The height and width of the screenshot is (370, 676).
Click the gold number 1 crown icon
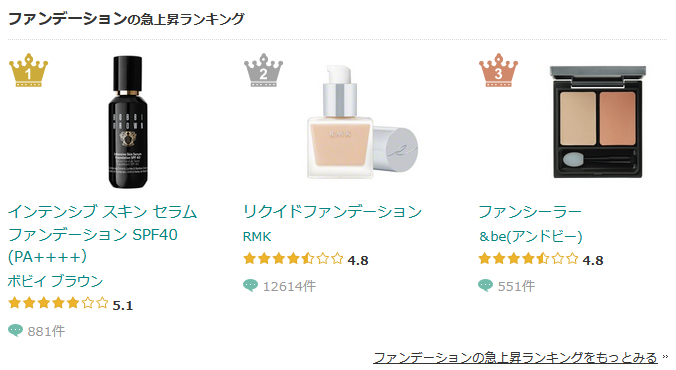pyautogui.click(x=28, y=70)
